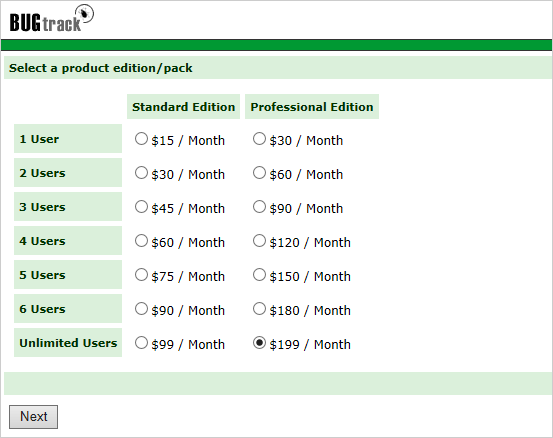
Task: Click the 1 User row label
Action: coord(68,139)
